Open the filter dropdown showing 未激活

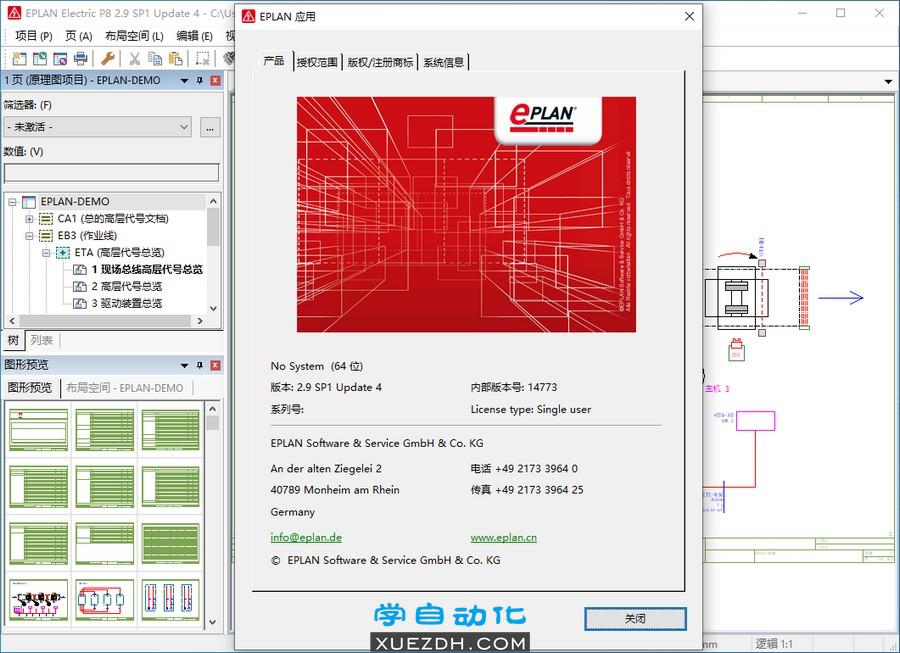click(x=98, y=127)
